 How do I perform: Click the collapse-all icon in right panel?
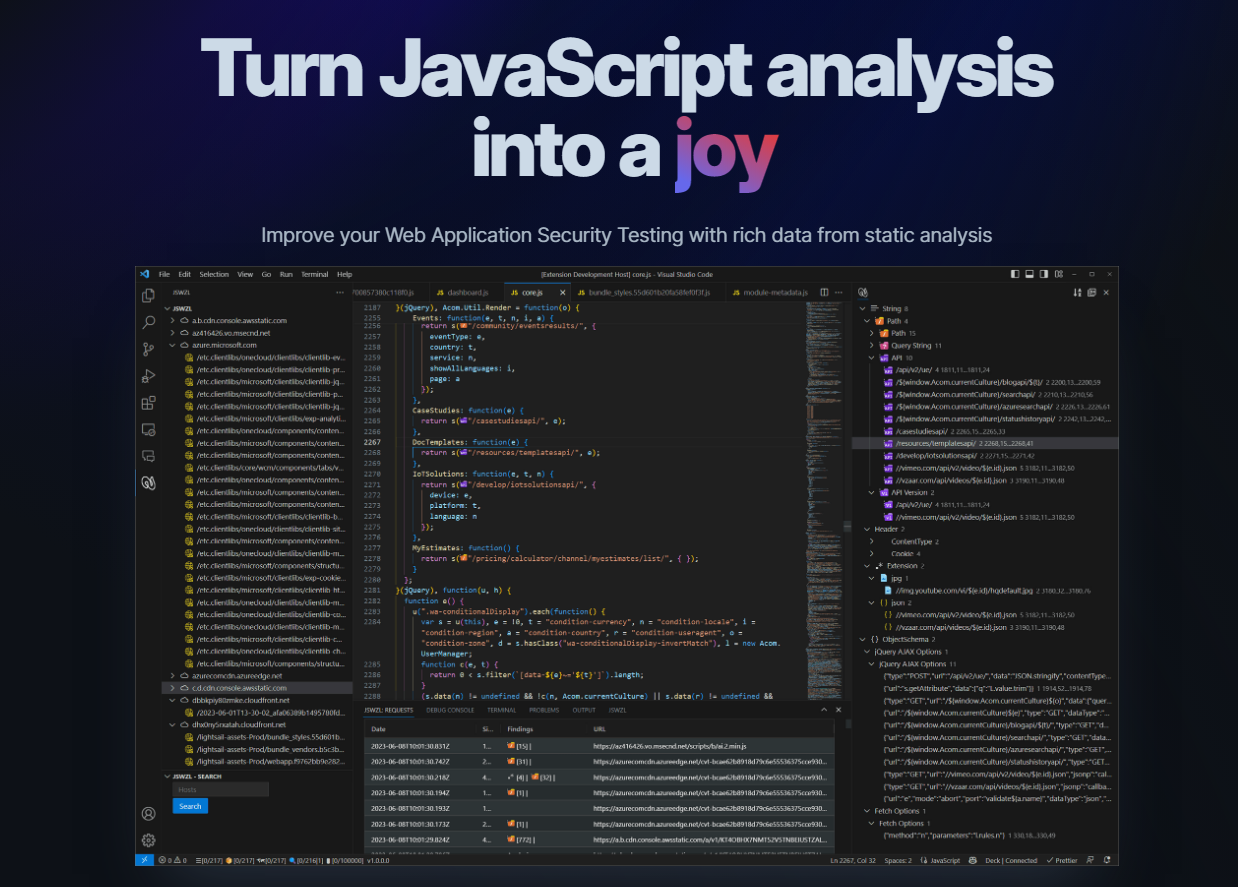click(x=1092, y=292)
